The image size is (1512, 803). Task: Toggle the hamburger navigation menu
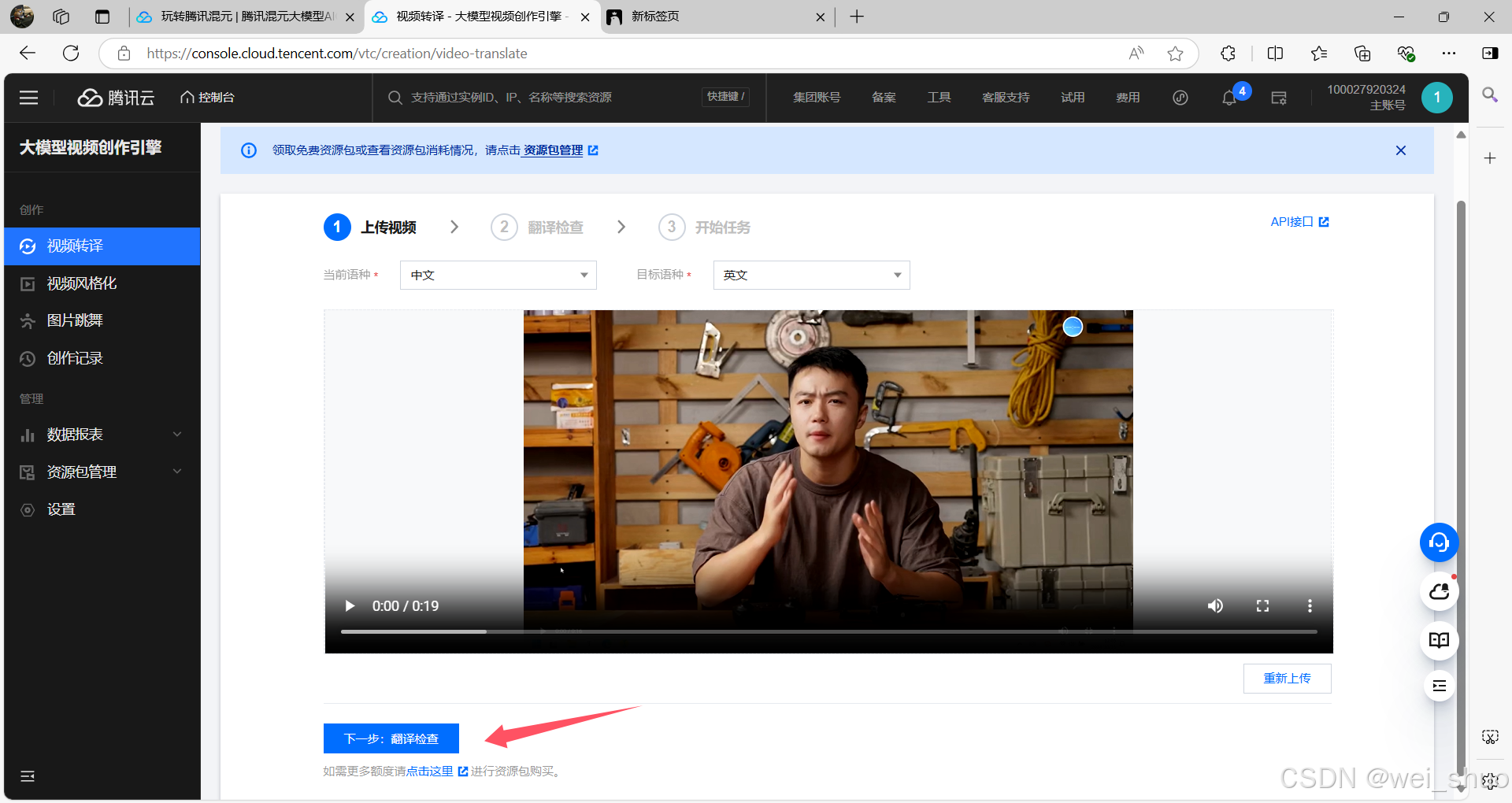coord(29,98)
